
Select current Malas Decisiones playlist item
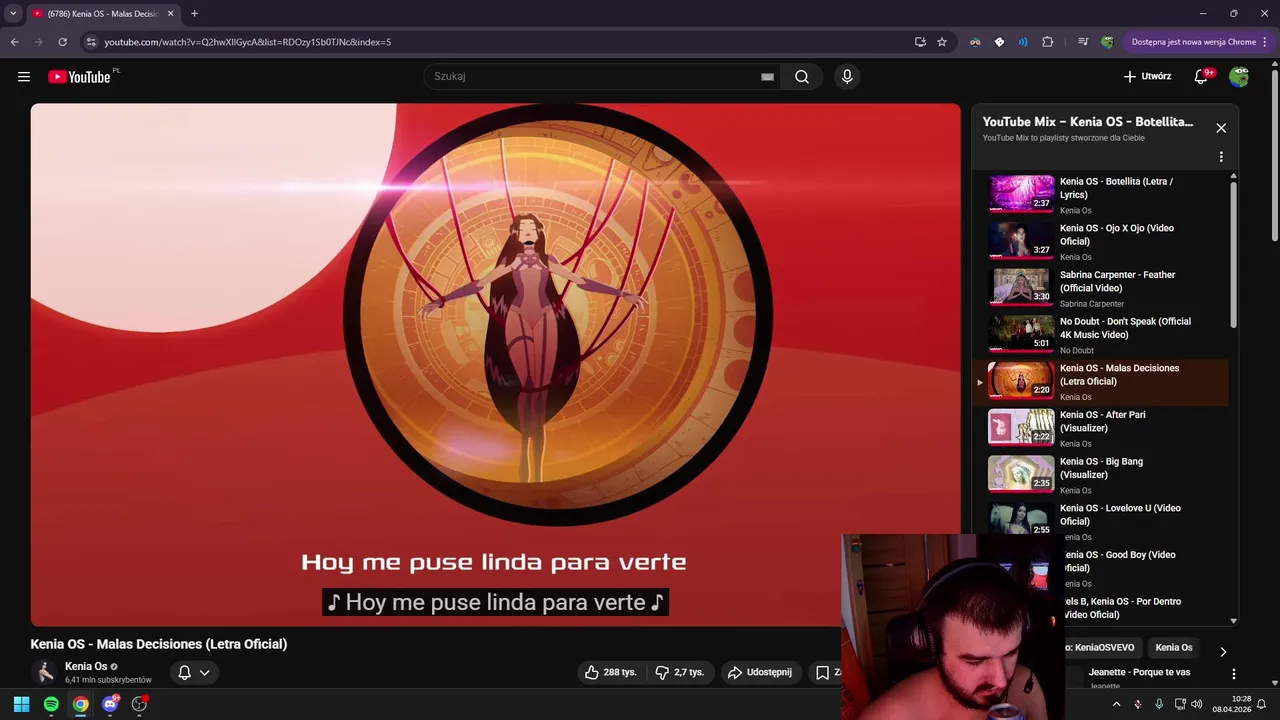(1100, 381)
